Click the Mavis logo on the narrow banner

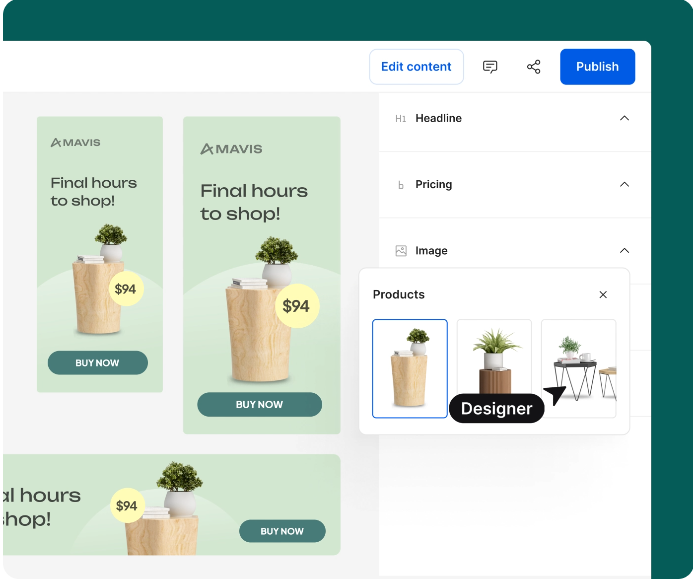(x=76, y=142)
